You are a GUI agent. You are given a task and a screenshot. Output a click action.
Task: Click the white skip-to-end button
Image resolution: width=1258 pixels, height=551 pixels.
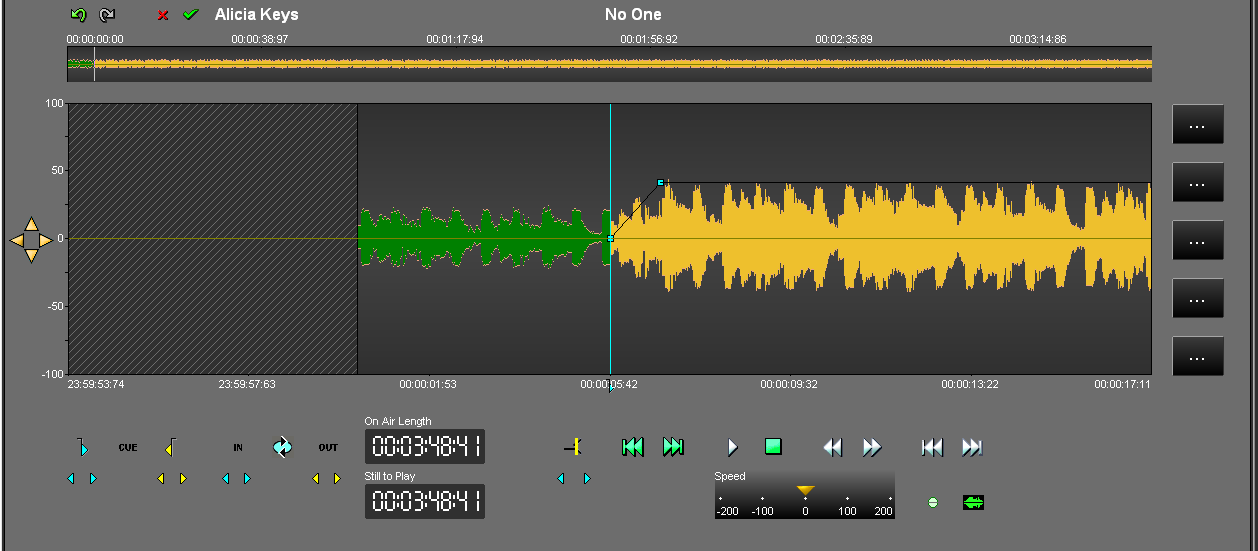[x=972, y=447]
